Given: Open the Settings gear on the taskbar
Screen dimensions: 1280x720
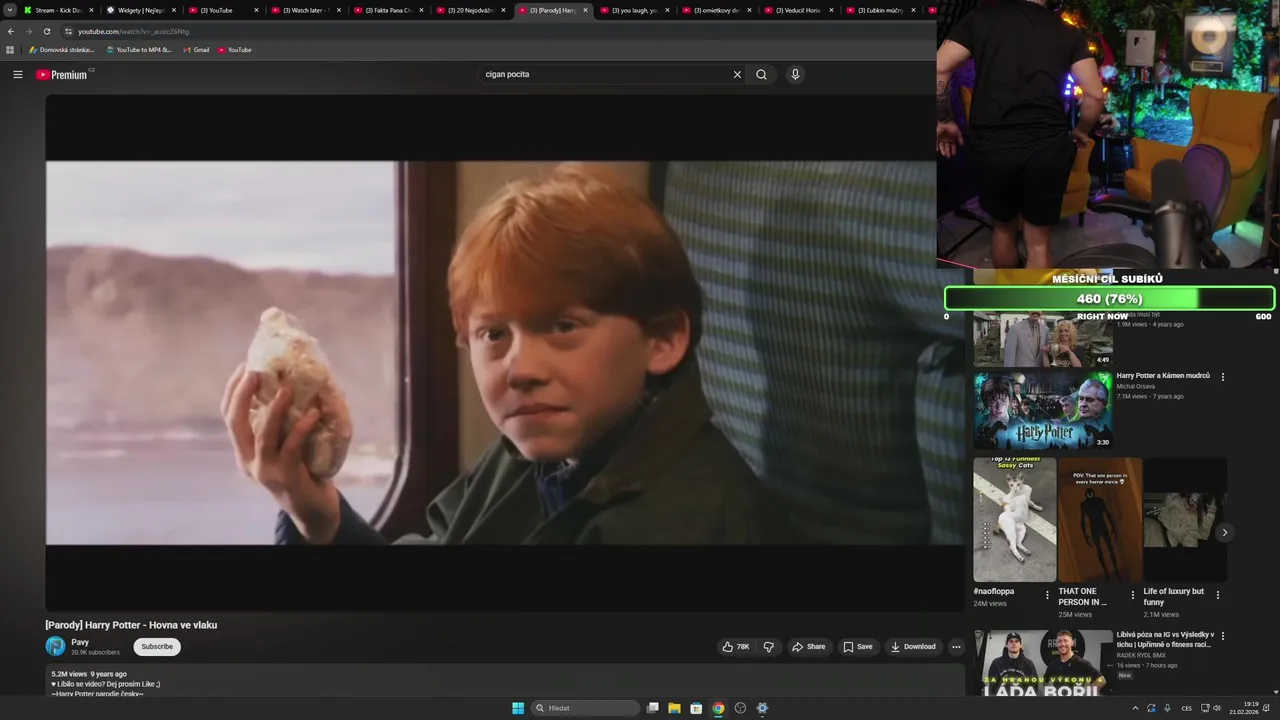Looking at the screenshot, I should point(762,708).
